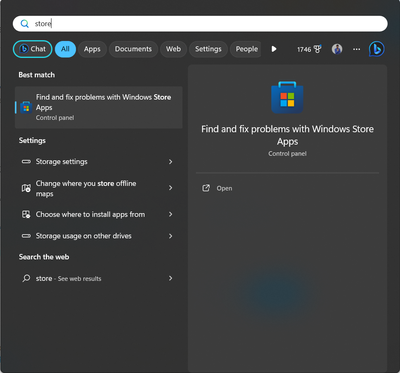Image resolution: width=400 pixels, height=373 pixels.
Task: Click the drive icon beside Storage usage result
Action: point(26,236)
